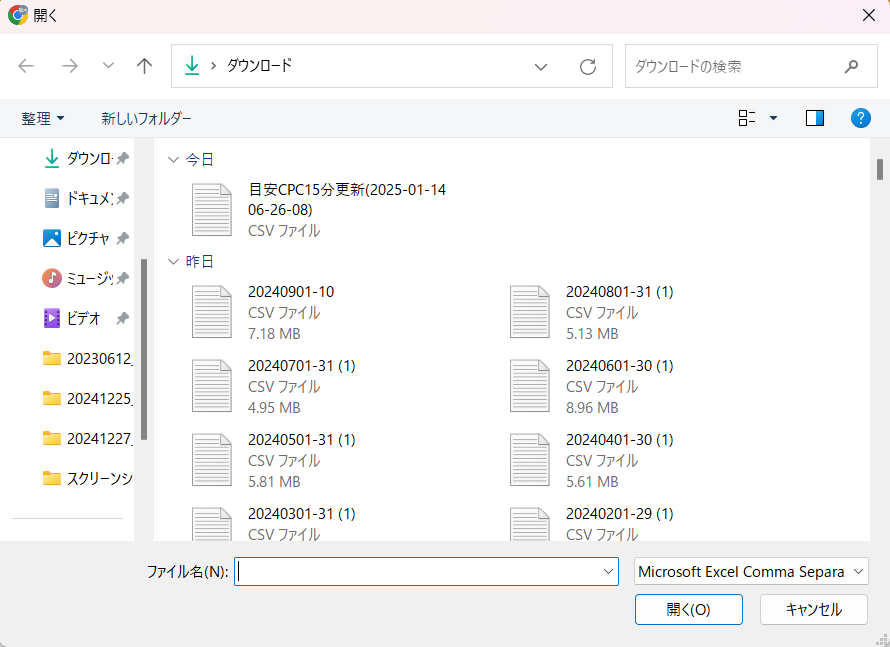Click the search magnifier icon
Screen dimensions: 890x647
851,67
